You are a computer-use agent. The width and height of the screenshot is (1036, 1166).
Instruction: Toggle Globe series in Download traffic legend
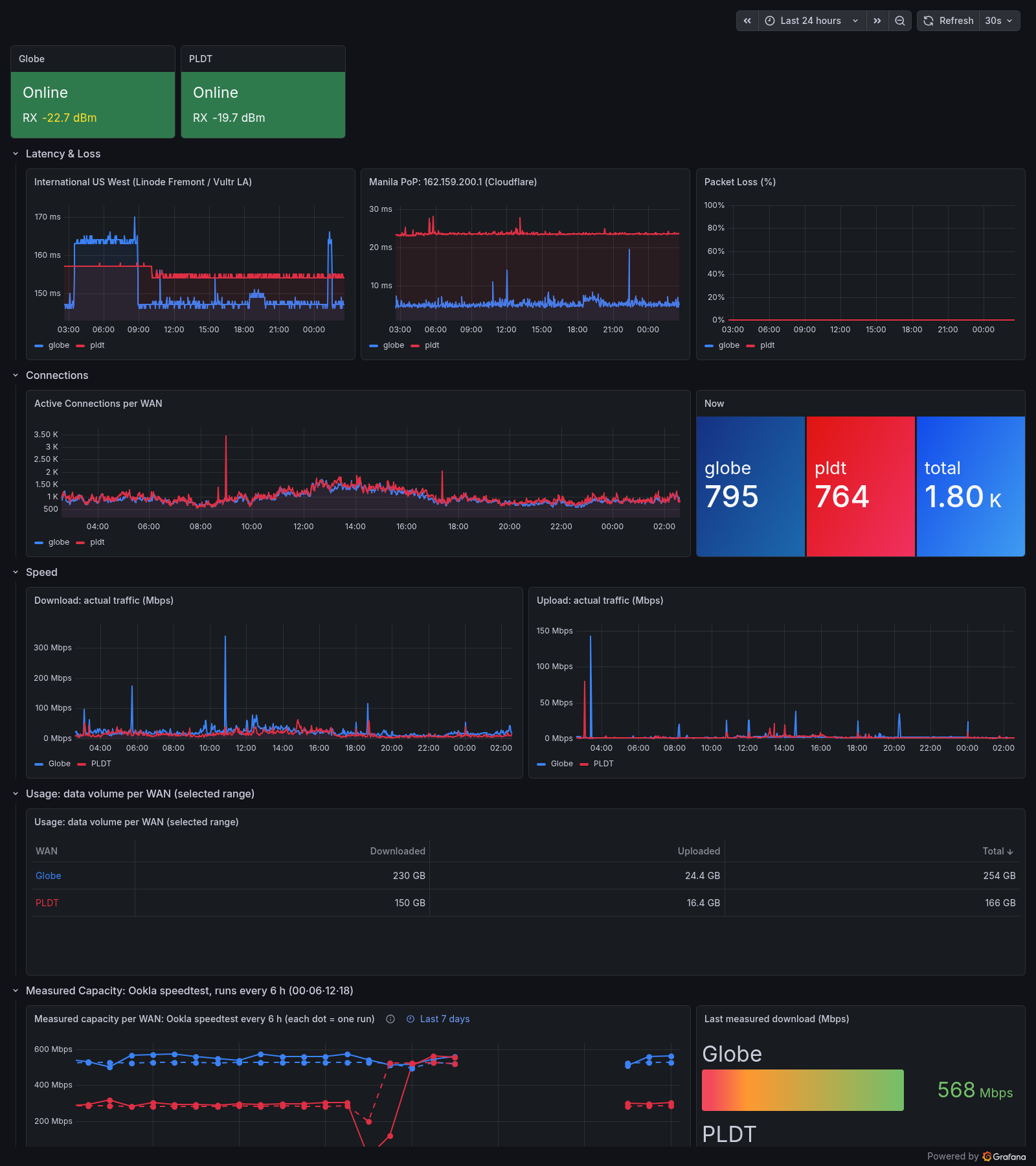coord(52,764)
